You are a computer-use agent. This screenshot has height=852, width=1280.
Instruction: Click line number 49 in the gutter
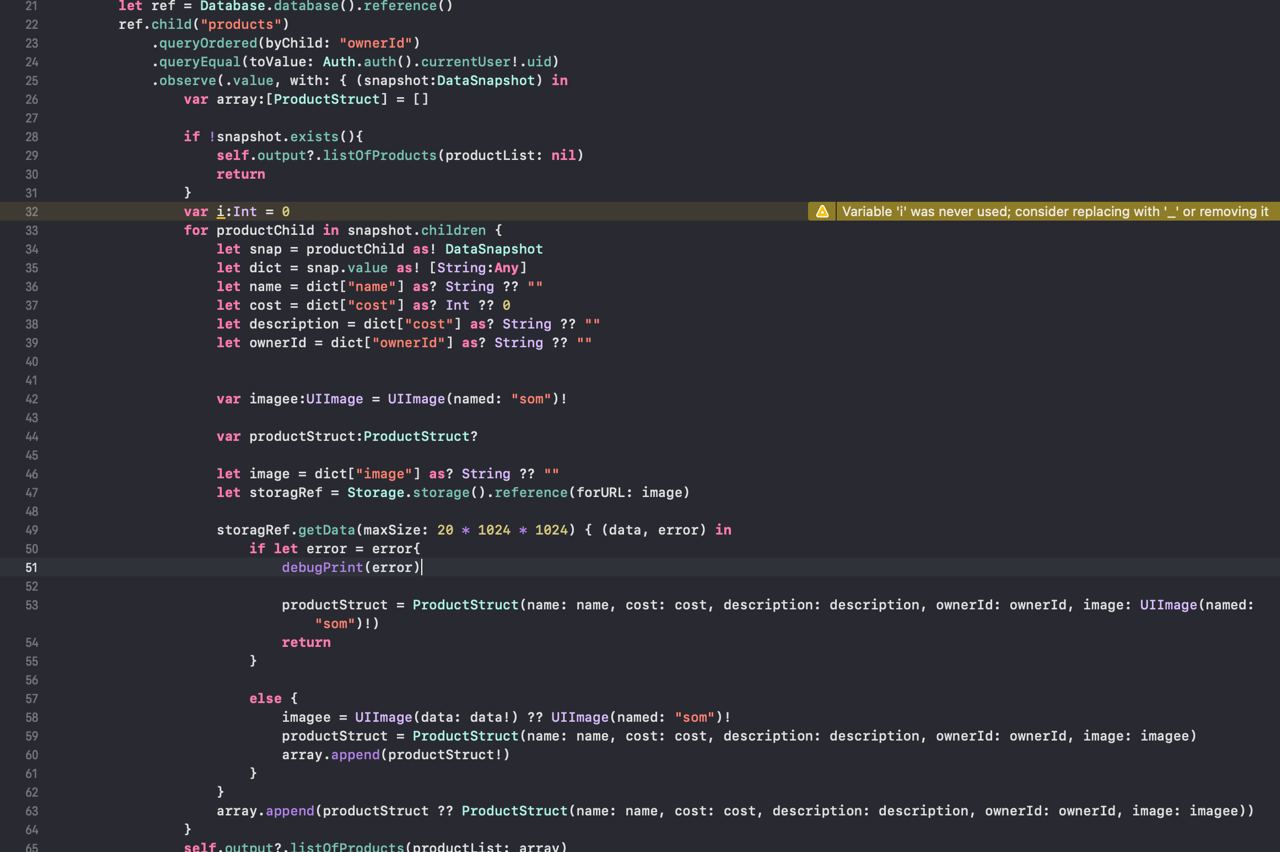pyautogui.click(x=31, y=530)
